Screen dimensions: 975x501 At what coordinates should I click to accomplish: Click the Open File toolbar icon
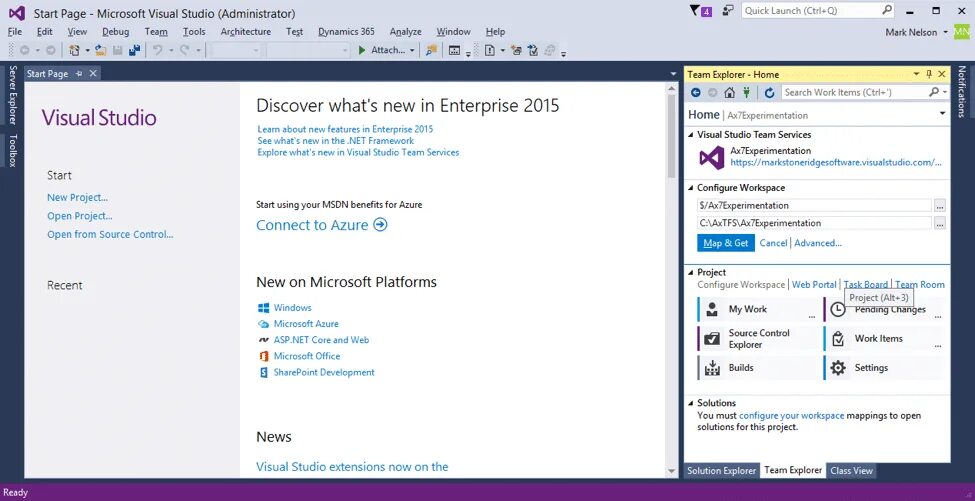coord(101,50)
